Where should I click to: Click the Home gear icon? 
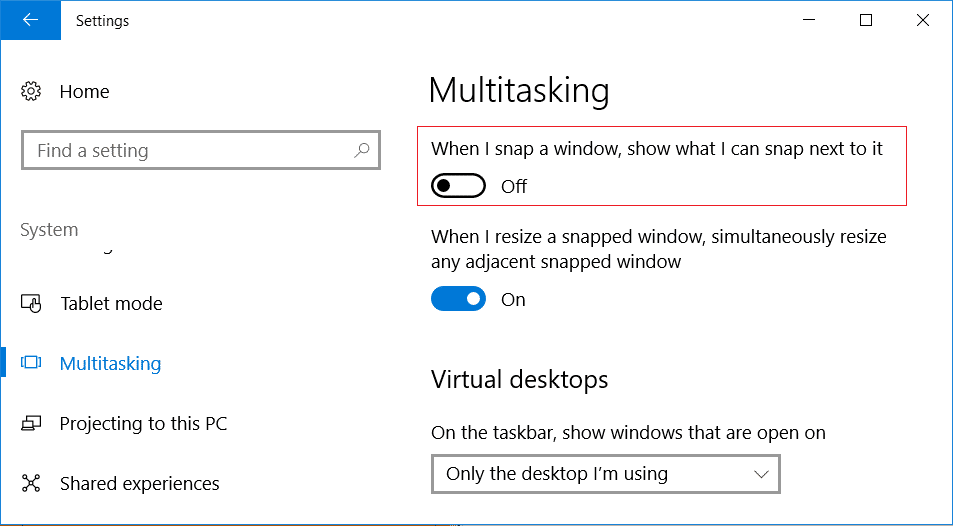[x=30, y=91]
